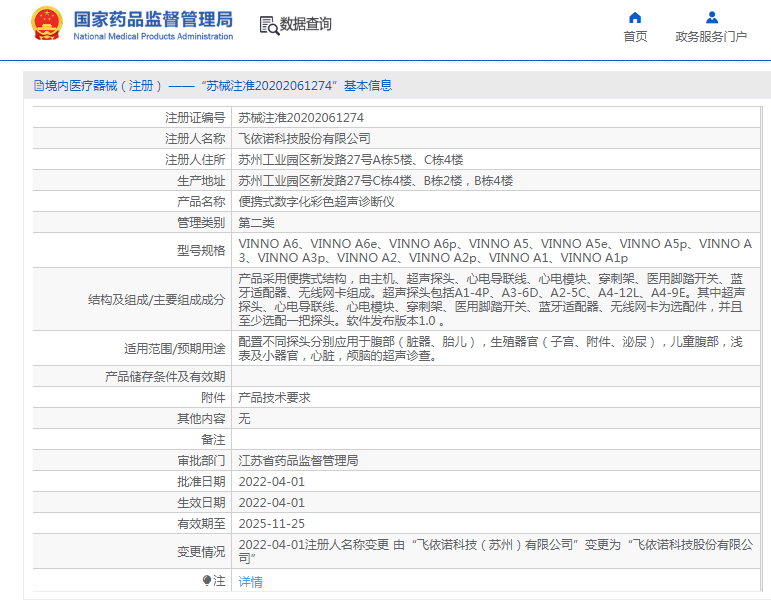Screen dimensions: 771x613
Task: Click the 有效期至 row label
Action: 201,524
